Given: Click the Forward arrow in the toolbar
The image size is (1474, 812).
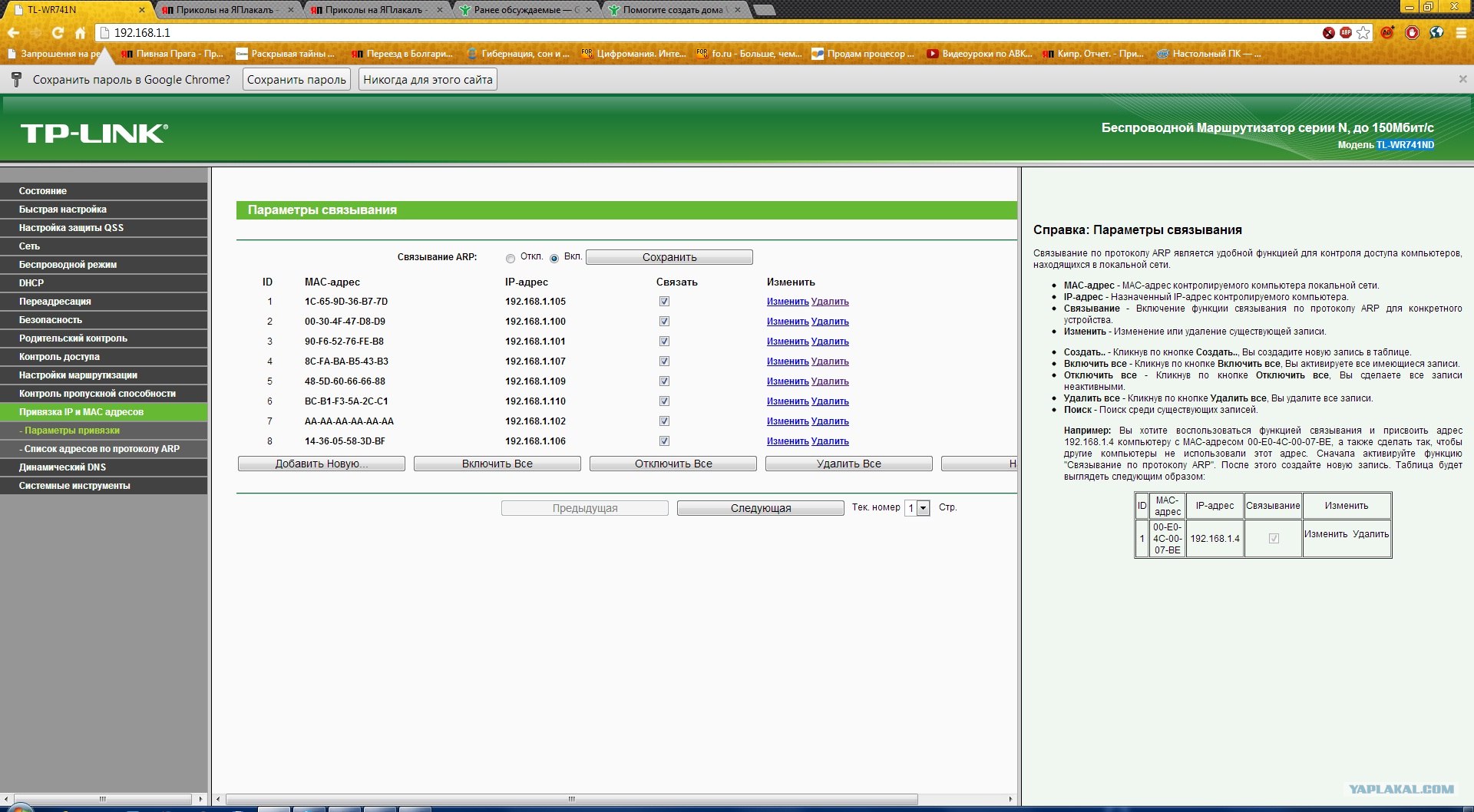Looking at the screenshot, I should [x=35, y=33].
